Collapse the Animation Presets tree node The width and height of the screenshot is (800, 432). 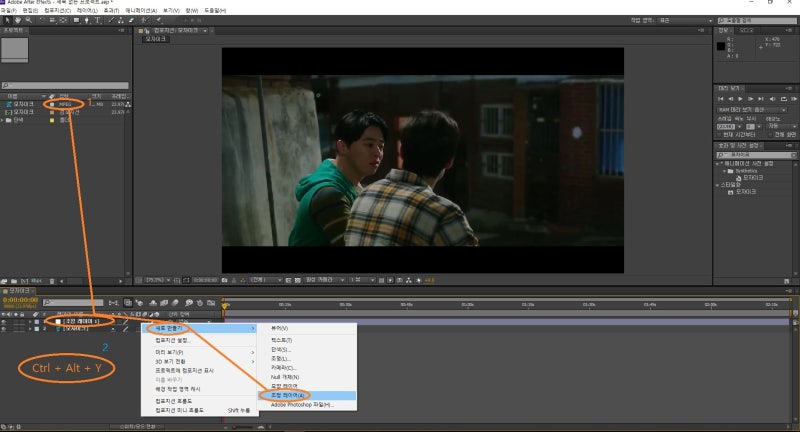pos(718,164)
